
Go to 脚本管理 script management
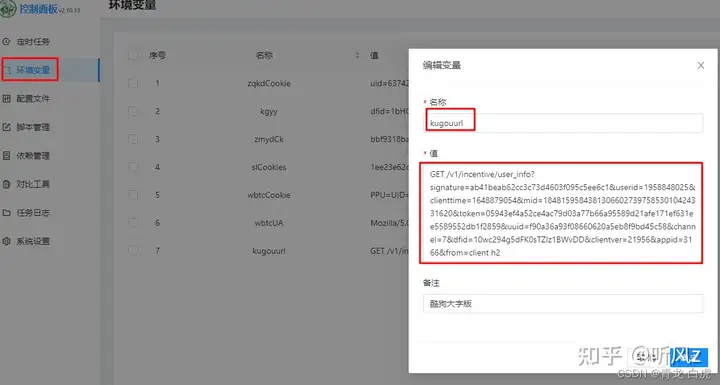33,127
